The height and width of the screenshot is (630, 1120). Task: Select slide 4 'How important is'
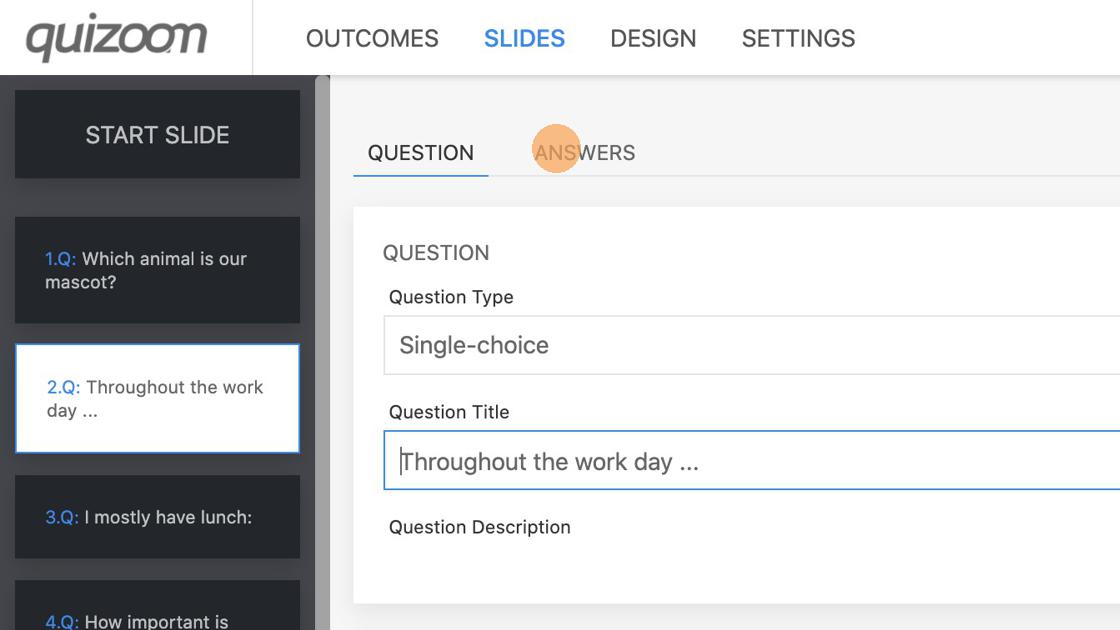click(x=157, y=612)
